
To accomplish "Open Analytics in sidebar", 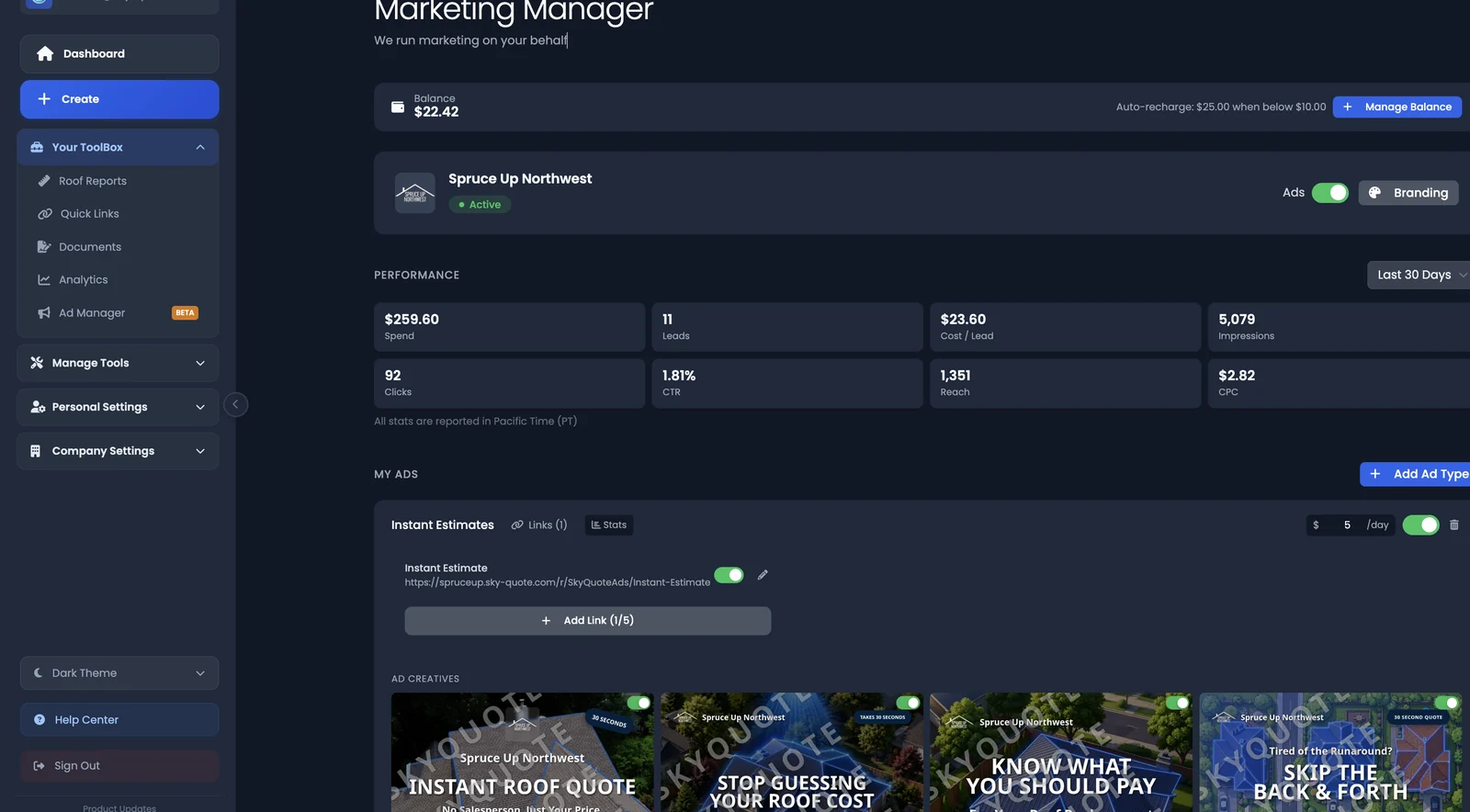I will click(x=84, y=280).
